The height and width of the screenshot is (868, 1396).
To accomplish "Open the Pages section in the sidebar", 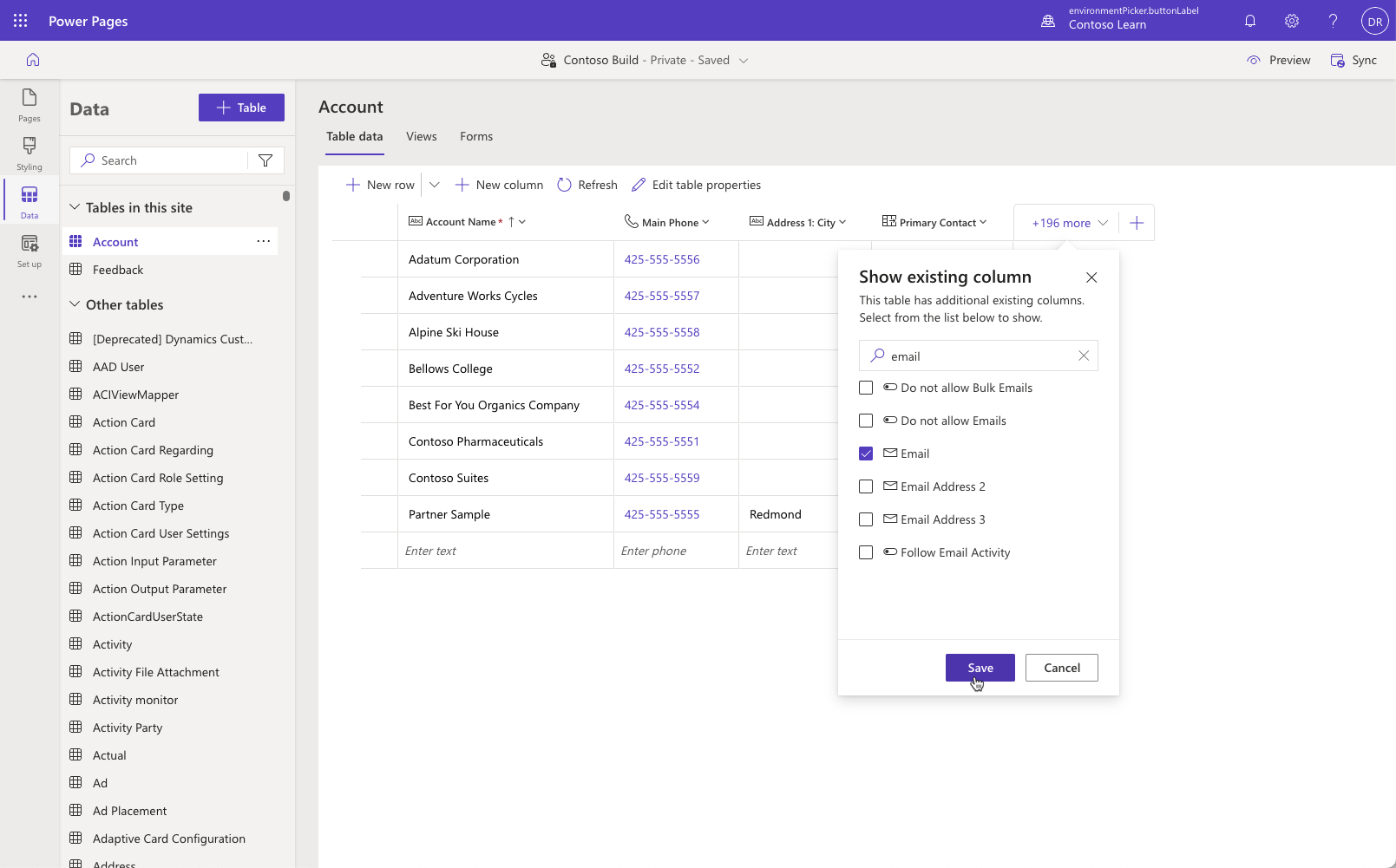I will point(29,107).
